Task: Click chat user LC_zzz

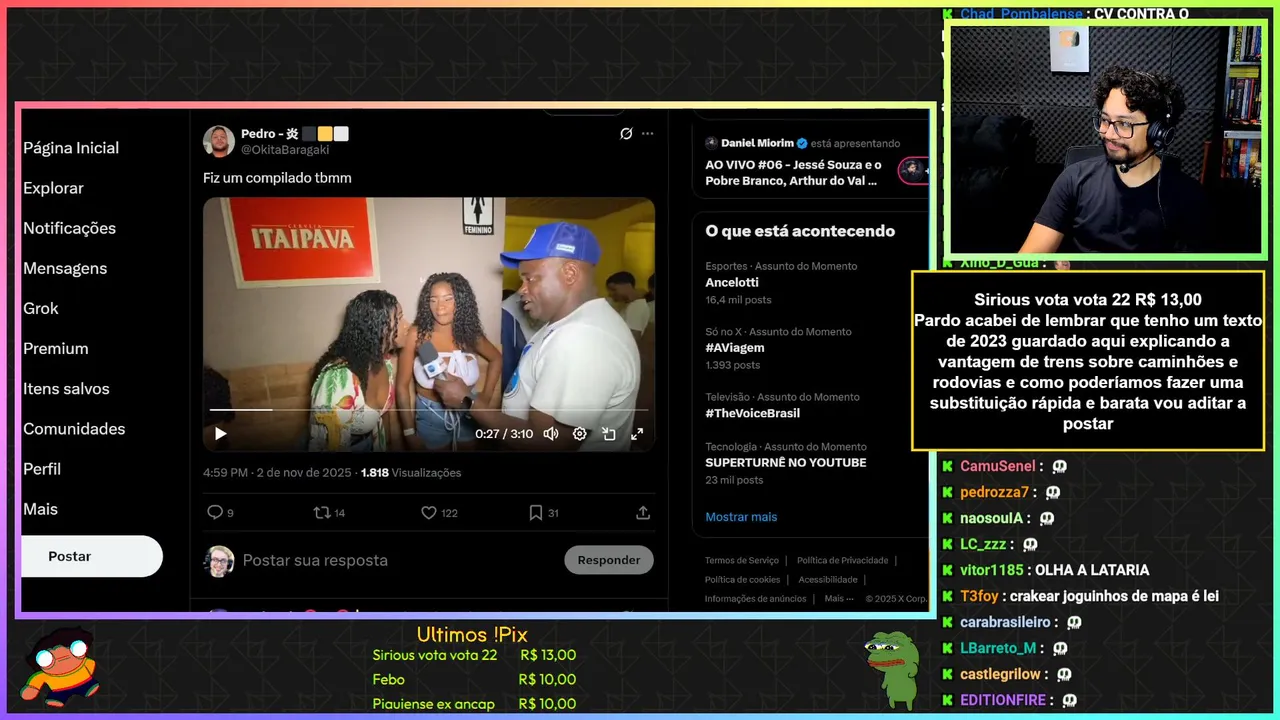Action: click(x=983, y=545)
